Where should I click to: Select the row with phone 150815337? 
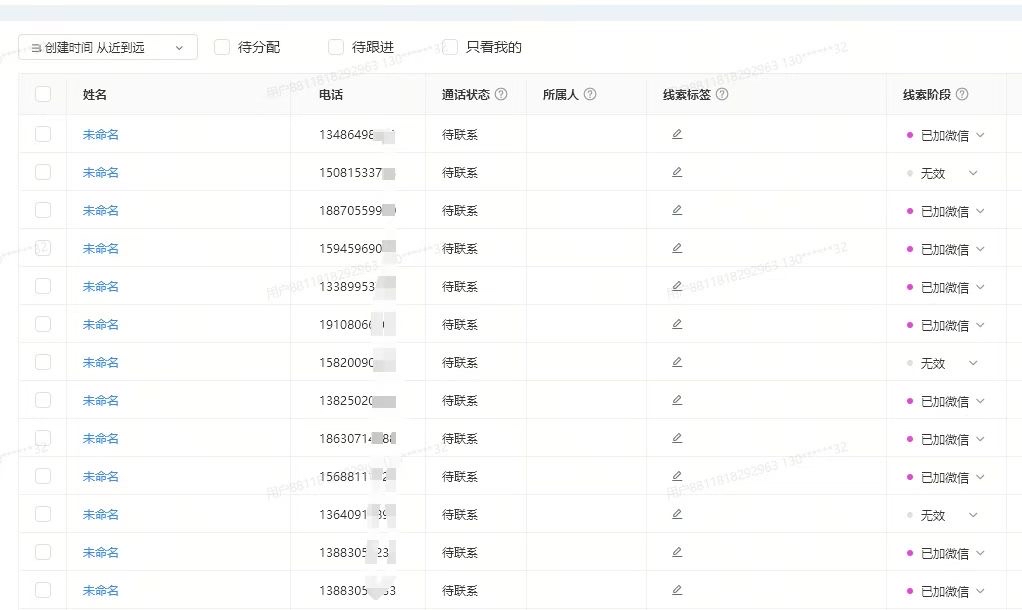click(43, 172)
